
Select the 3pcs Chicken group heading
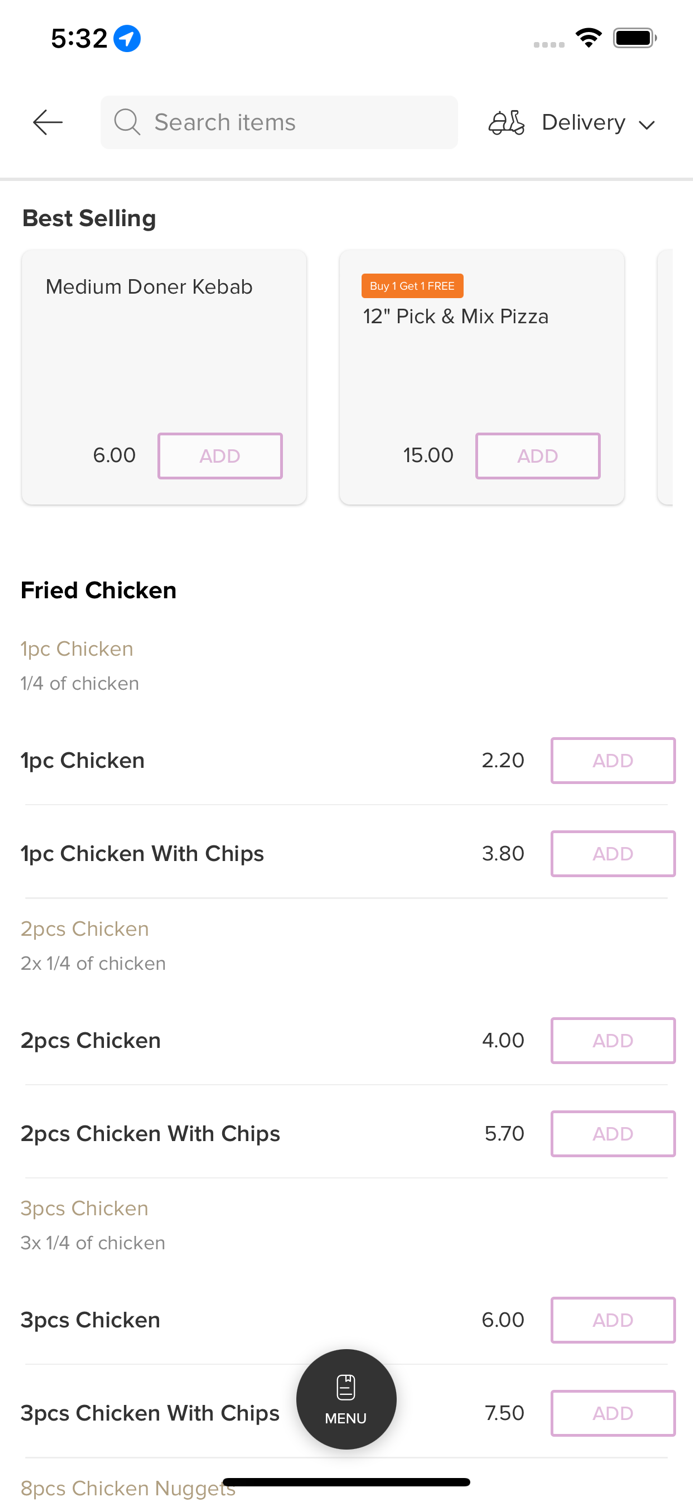85,1208
